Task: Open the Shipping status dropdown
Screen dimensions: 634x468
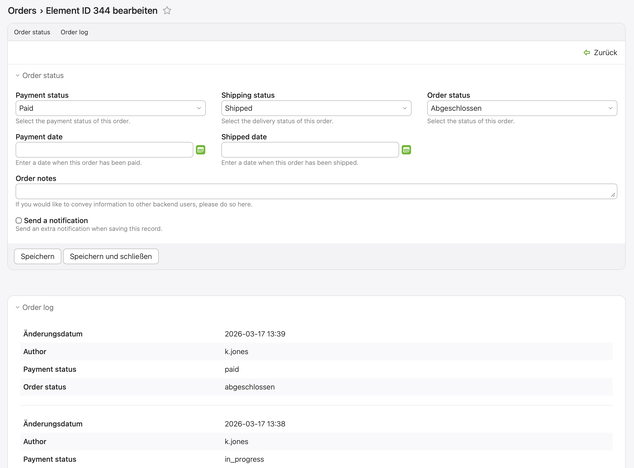Action: [316, 108]
